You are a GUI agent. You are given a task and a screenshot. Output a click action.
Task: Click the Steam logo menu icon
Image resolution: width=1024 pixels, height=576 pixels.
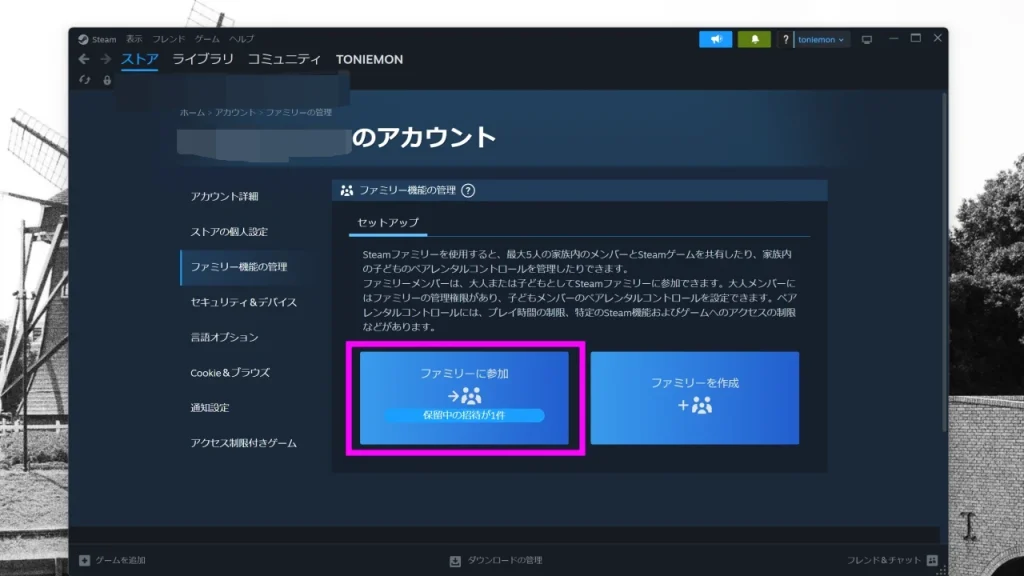click(x=83, y=39)
